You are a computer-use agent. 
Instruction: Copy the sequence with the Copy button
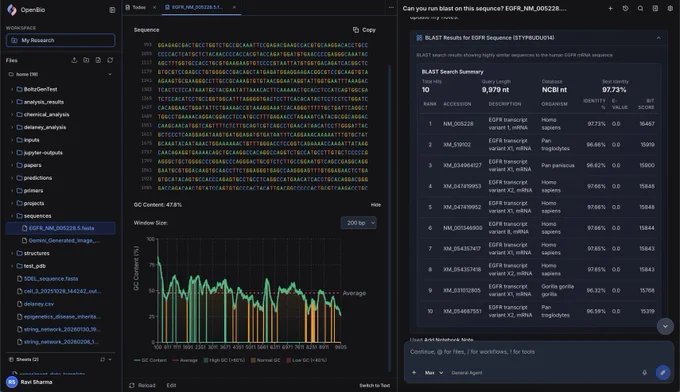[364, 30]
